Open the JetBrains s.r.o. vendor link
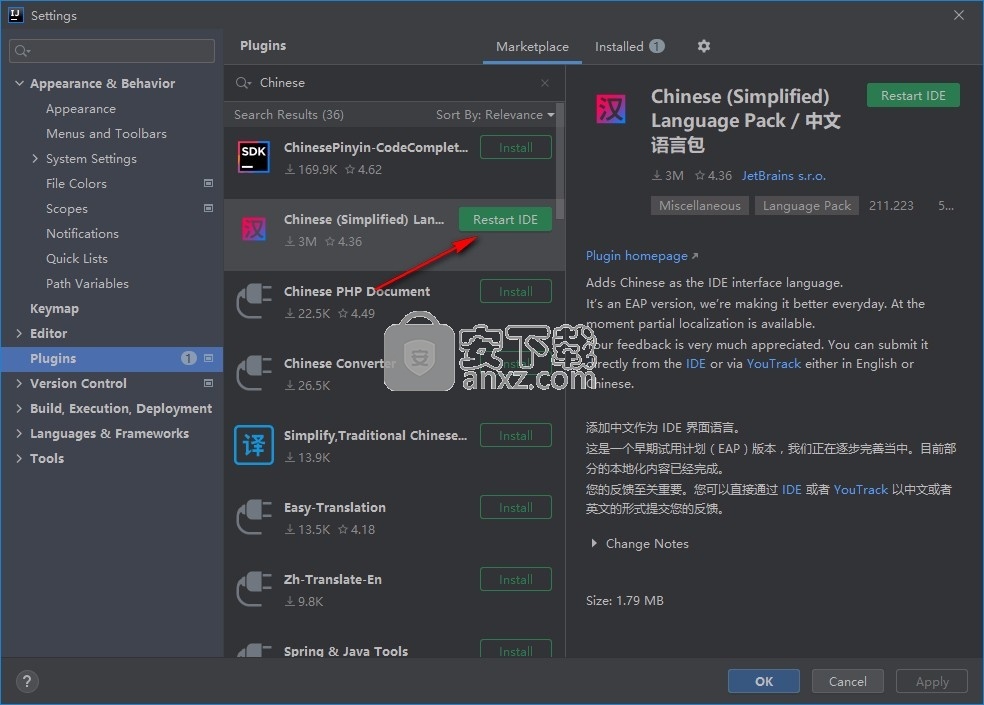 point(783,176)
